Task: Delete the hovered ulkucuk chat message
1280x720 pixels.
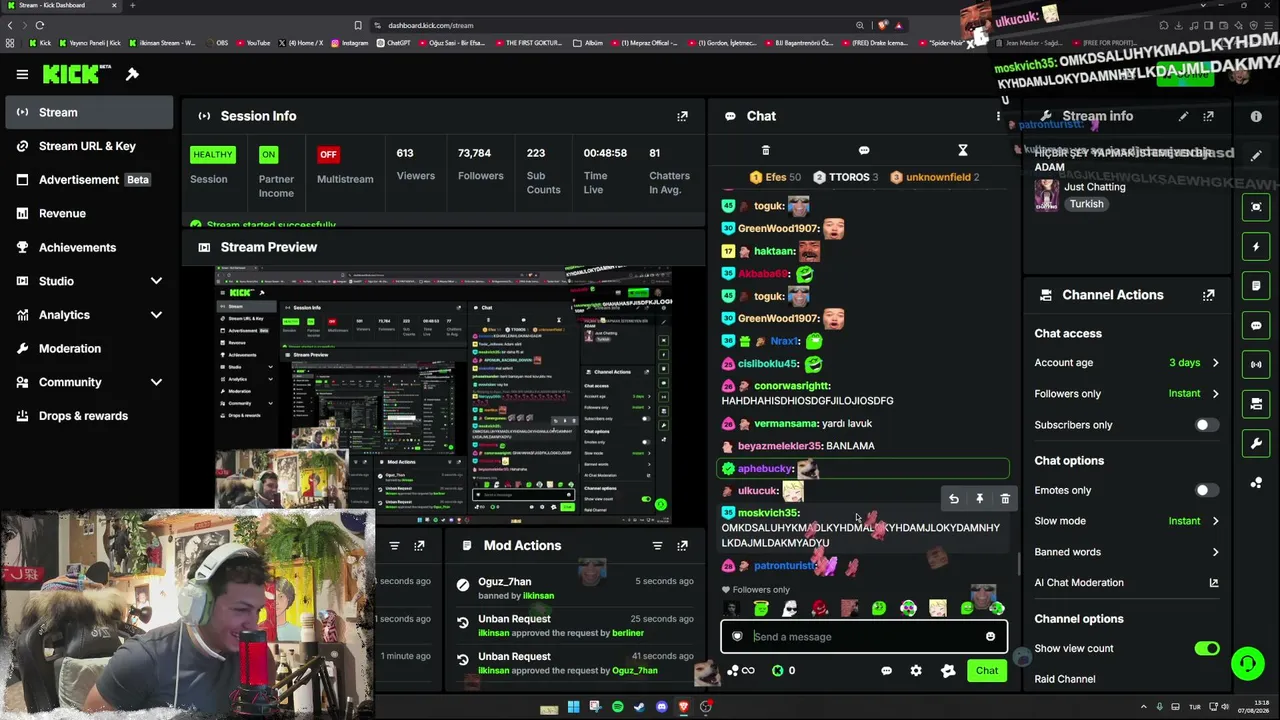Action: coord(1005,499)
